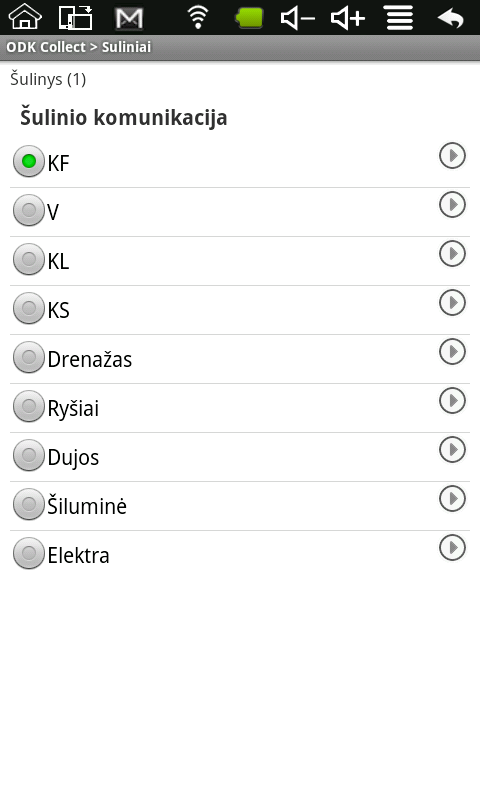This screenshot has width=480, height=800.
Task: Tap the Wi-Fi signal icon
Action: pos(198,17)
